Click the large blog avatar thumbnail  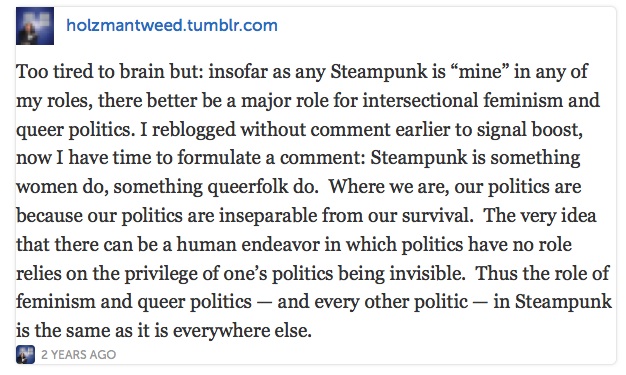tap(35, 26)
